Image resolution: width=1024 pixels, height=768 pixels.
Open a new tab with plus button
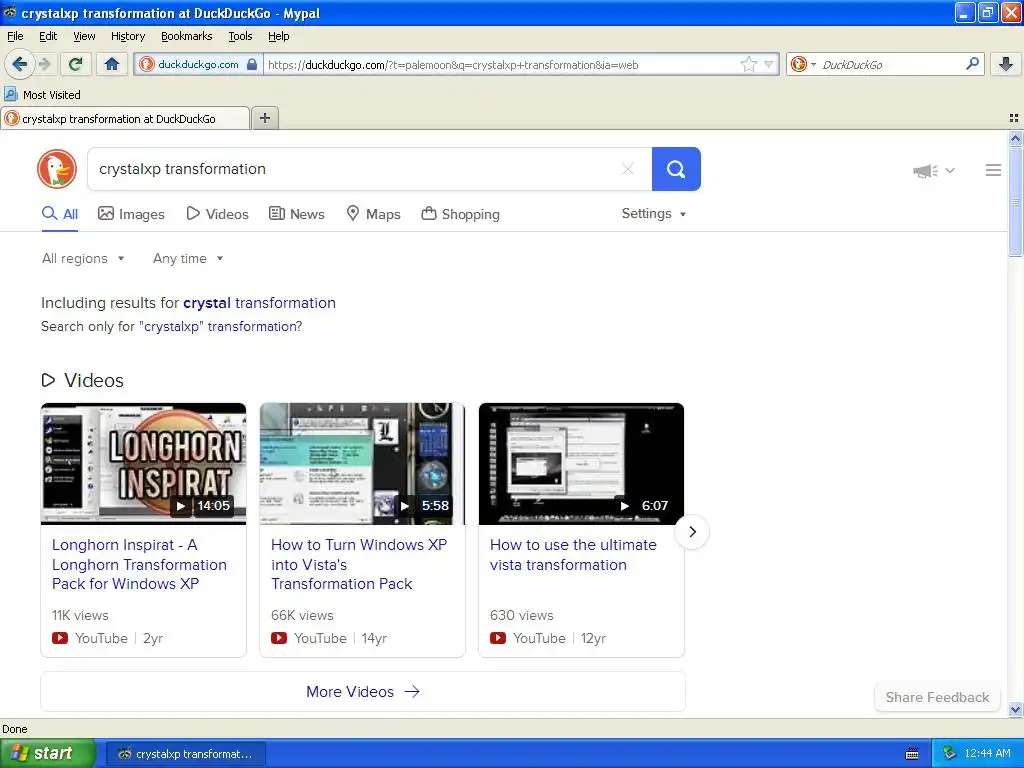pyautogui.click(x=264, y=118)
